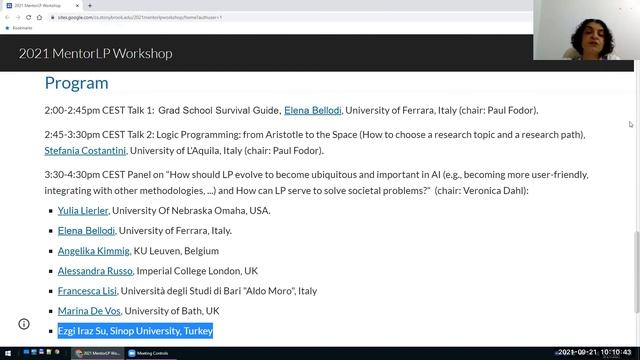Go to the browser home icon

click(x=39, y=18)
